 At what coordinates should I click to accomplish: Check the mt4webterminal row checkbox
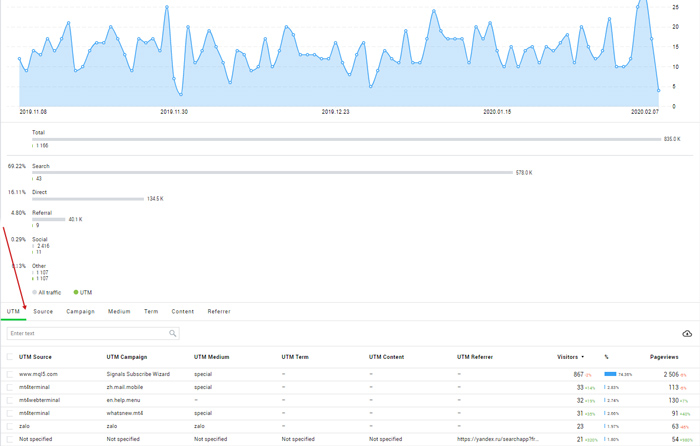coord(10,400)
